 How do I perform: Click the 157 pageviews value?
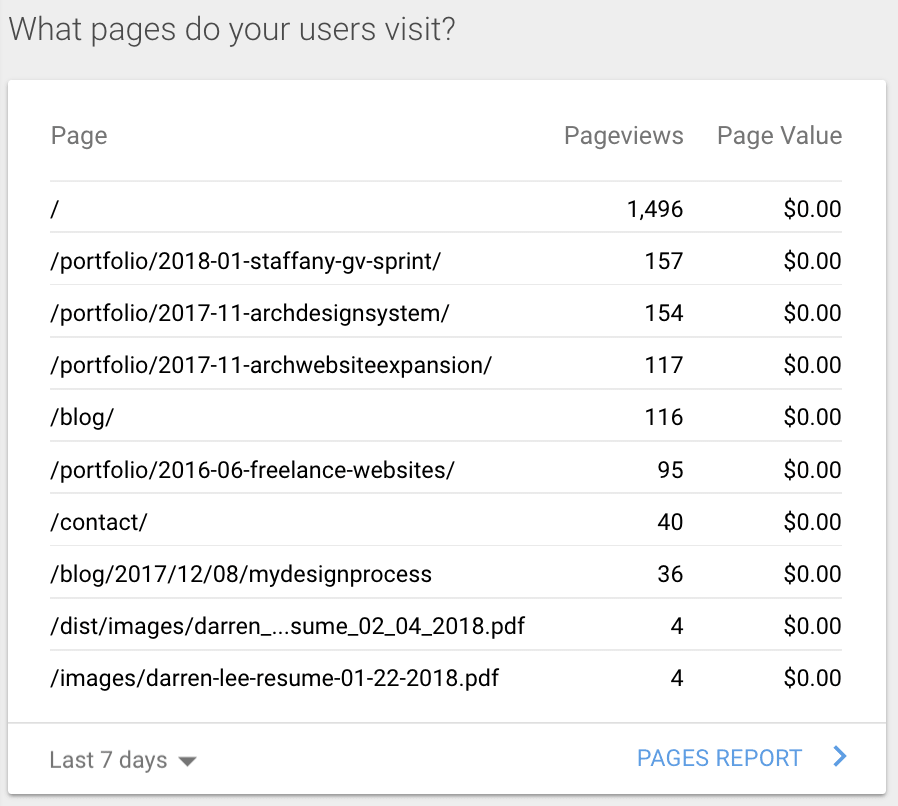point(664,261)
